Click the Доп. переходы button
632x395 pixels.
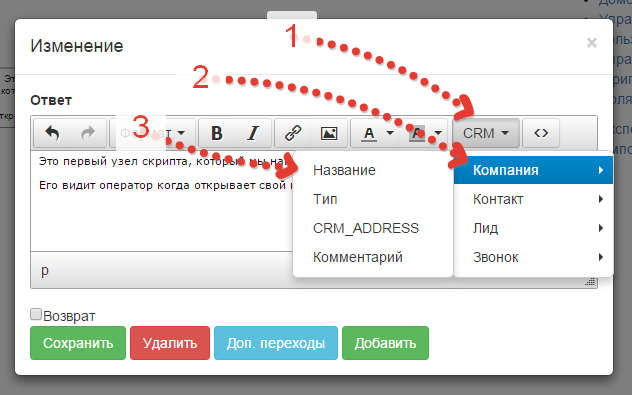276,343
